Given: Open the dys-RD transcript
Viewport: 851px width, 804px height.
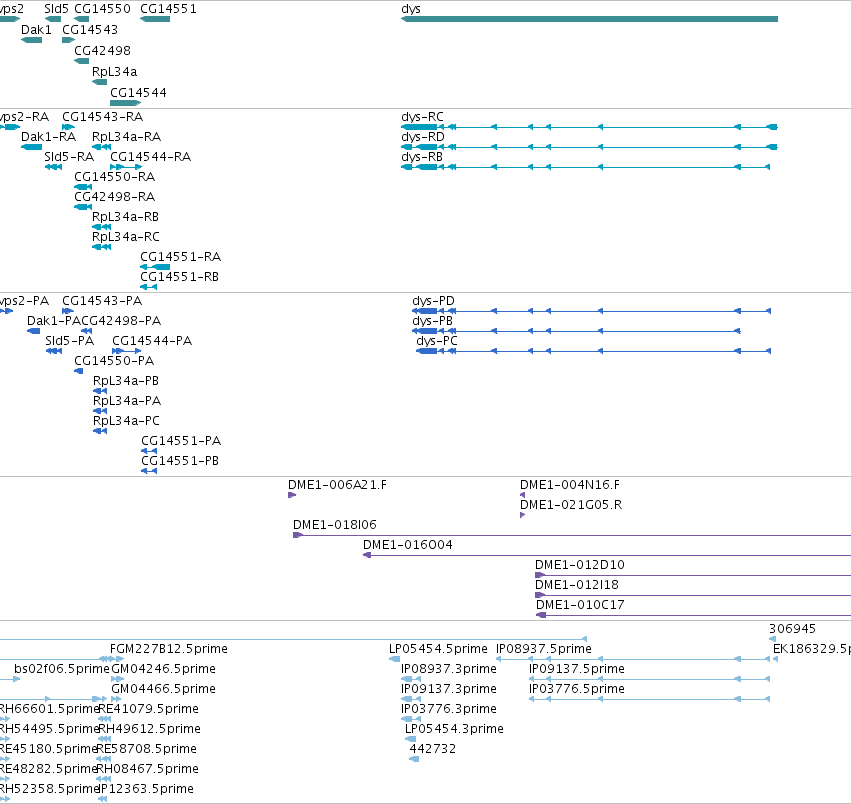Looking at the screenshot, I should pyautogui.click(x=589, y=147).
